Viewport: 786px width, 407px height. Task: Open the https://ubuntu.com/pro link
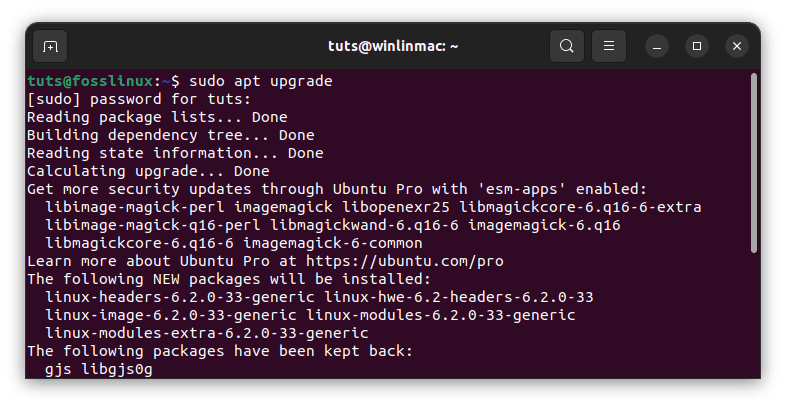coord(405,261)
